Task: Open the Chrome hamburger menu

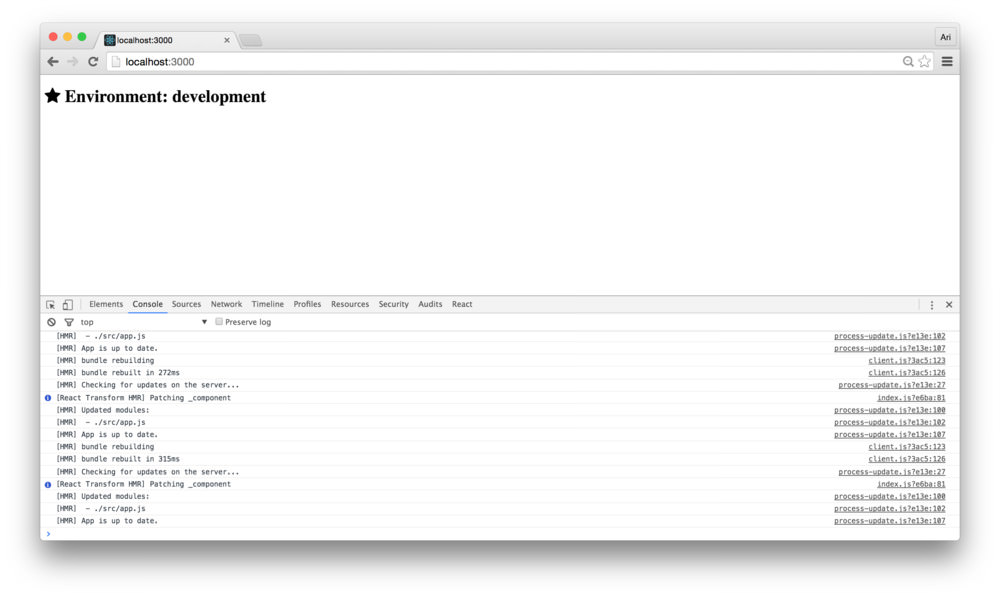Action: click(x=947, y=62)
